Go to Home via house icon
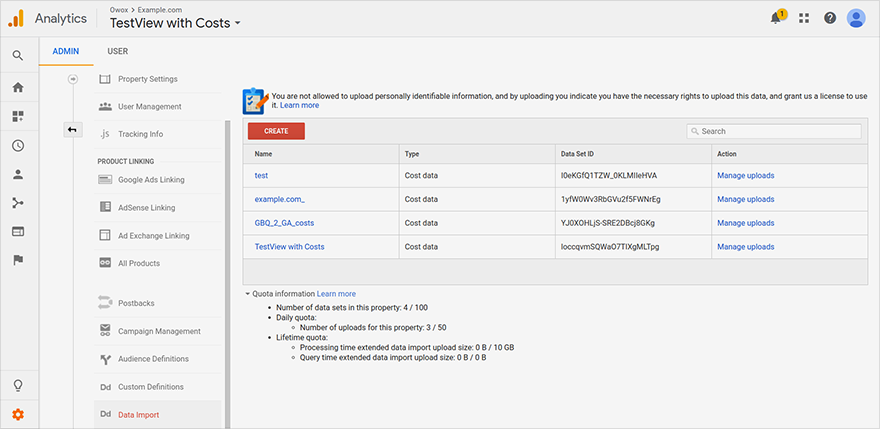Image resolution: width=880 pixels, height=429 pixels. coord(18,87)
